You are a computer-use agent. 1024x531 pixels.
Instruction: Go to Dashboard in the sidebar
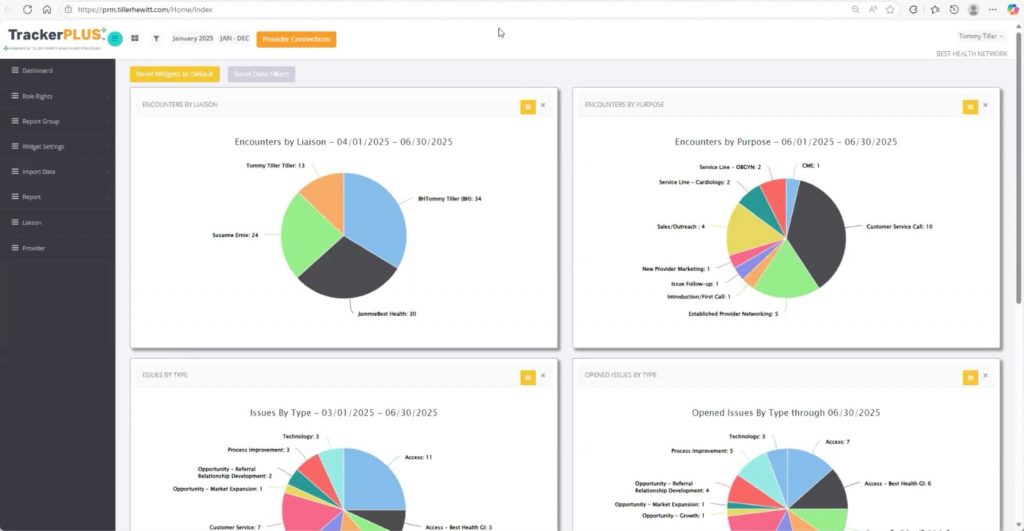[57, 71]
